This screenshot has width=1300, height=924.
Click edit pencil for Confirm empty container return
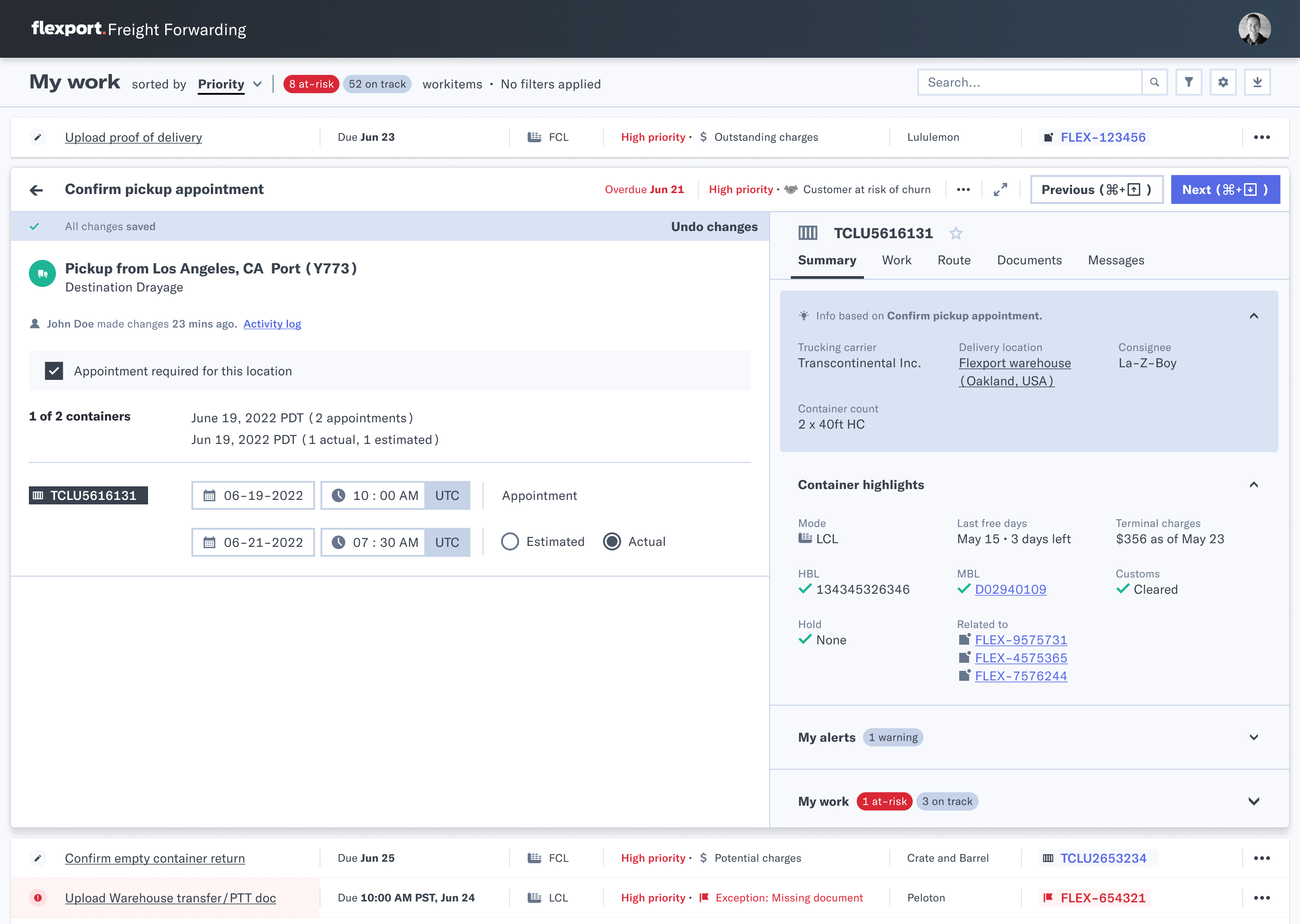coord(37,858)
